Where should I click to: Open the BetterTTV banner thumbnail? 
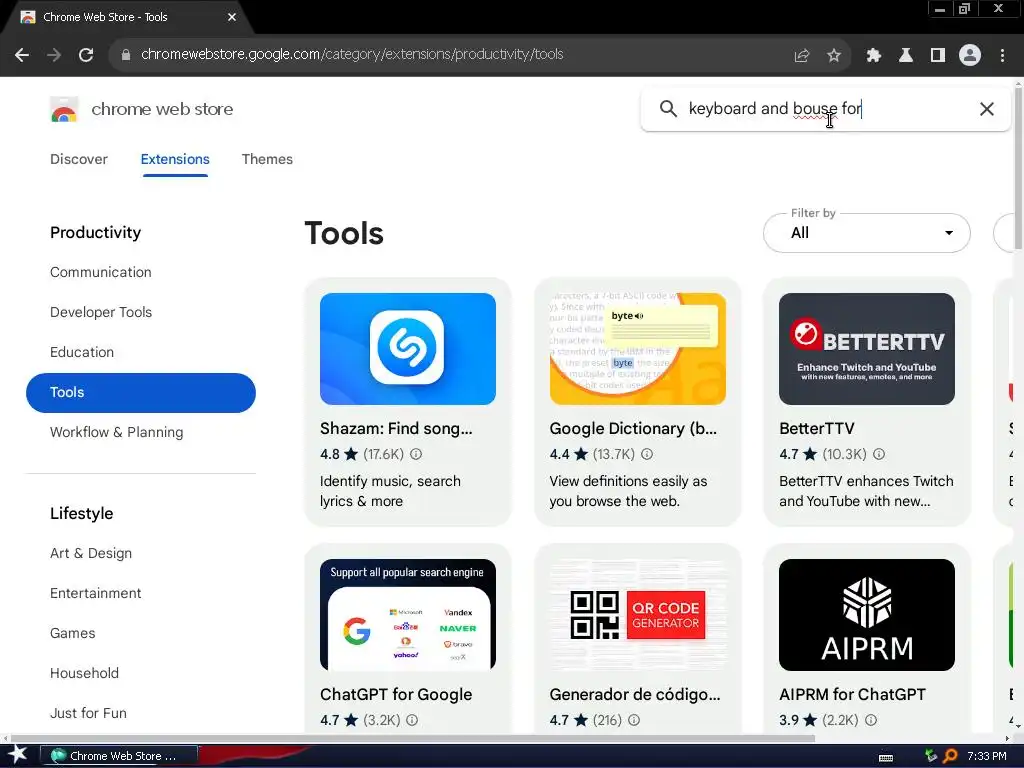point(867,349)
